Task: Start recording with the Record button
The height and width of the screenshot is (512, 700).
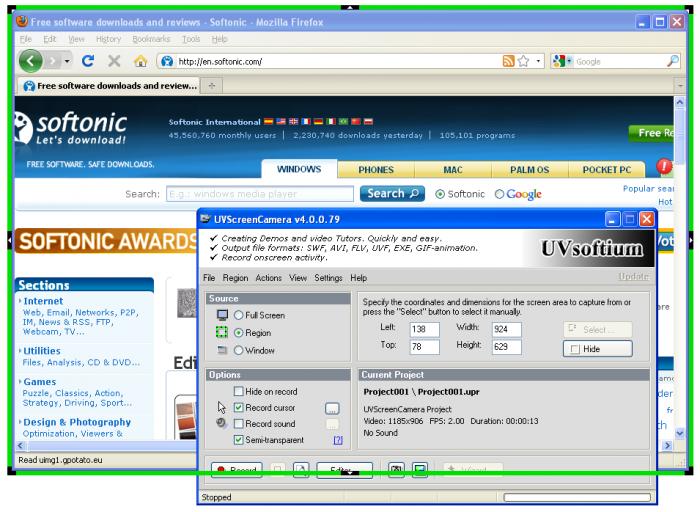Action: [x=237, y=470]
